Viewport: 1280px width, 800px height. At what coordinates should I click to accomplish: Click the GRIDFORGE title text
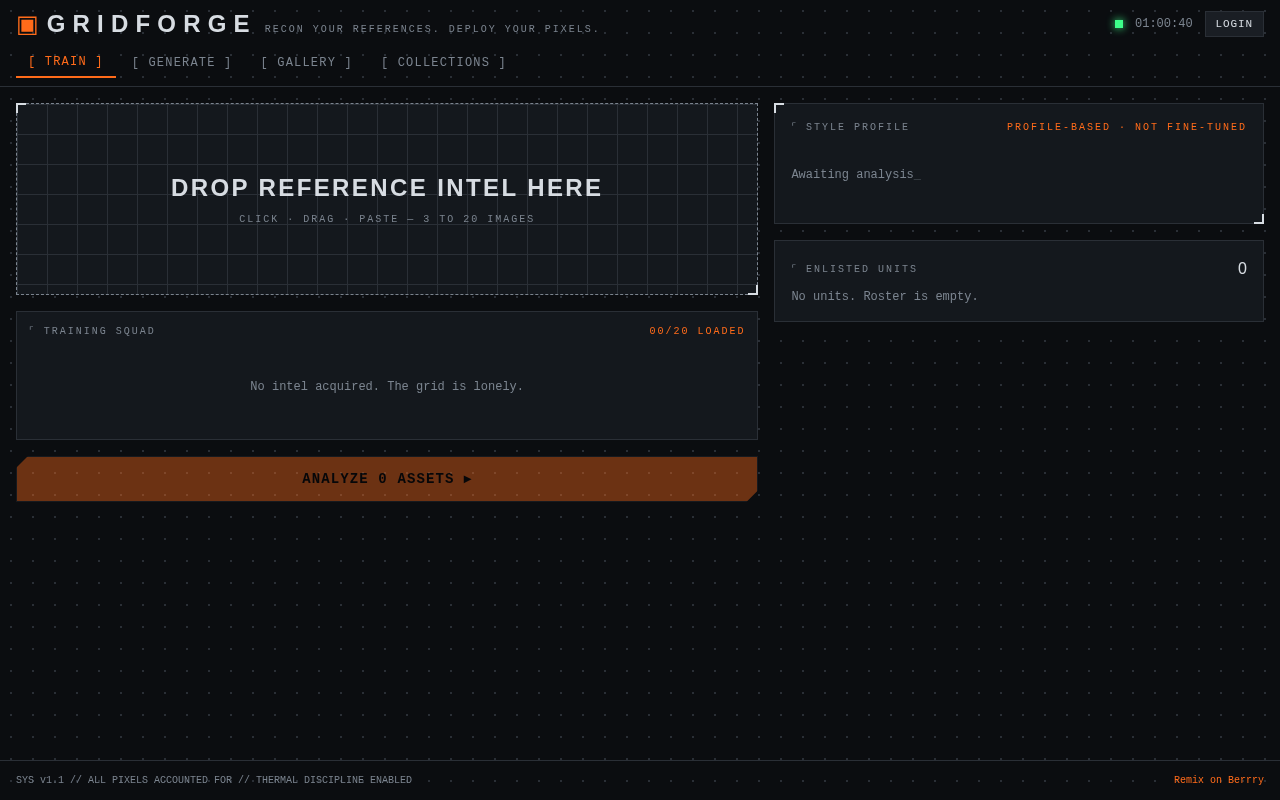point(150,24)
